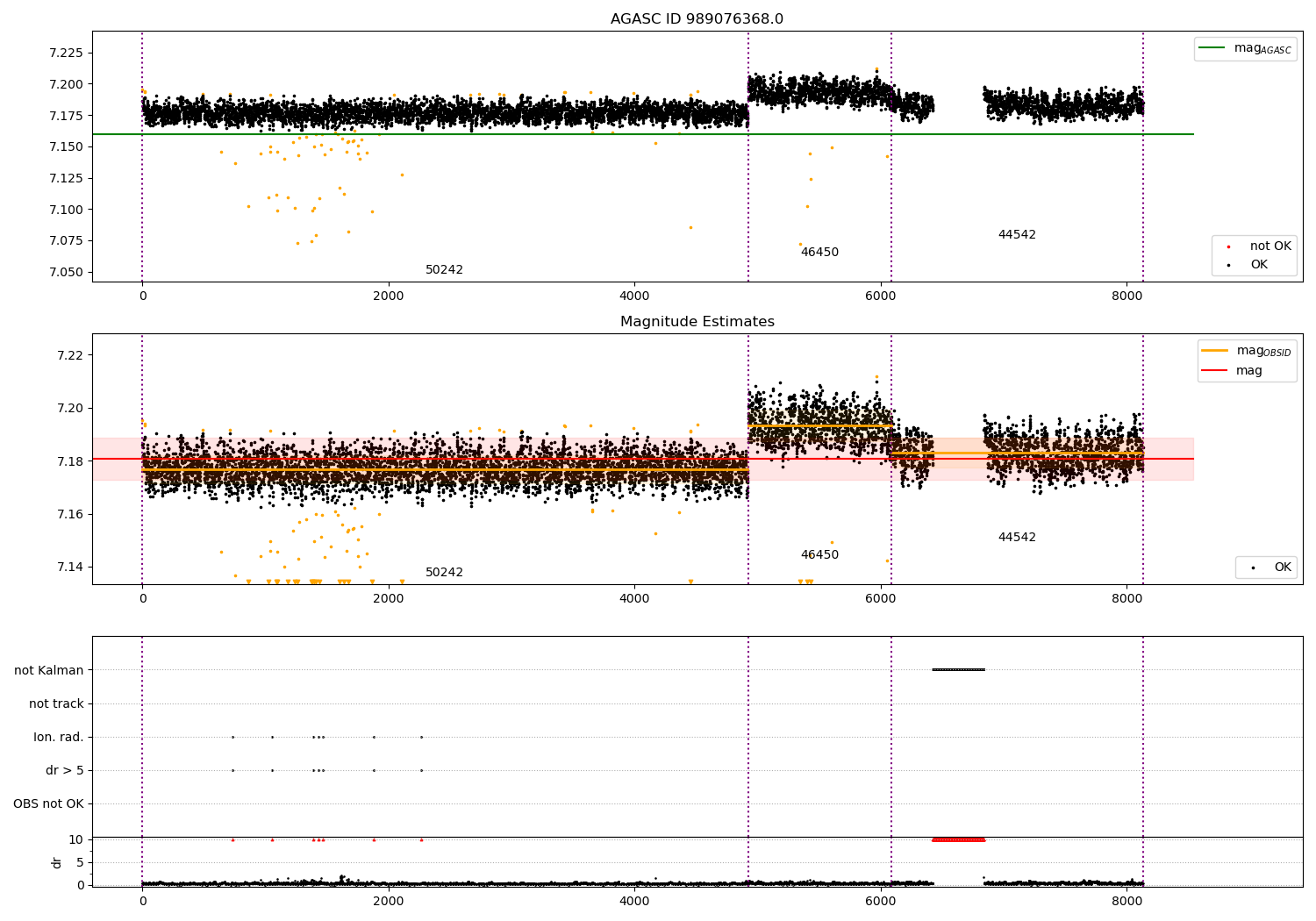The width and height of the screenshot is (1316, 921).
Task: Click the 'not Kalman' row label
Action: pyautogui.click(x=49, y=670)
